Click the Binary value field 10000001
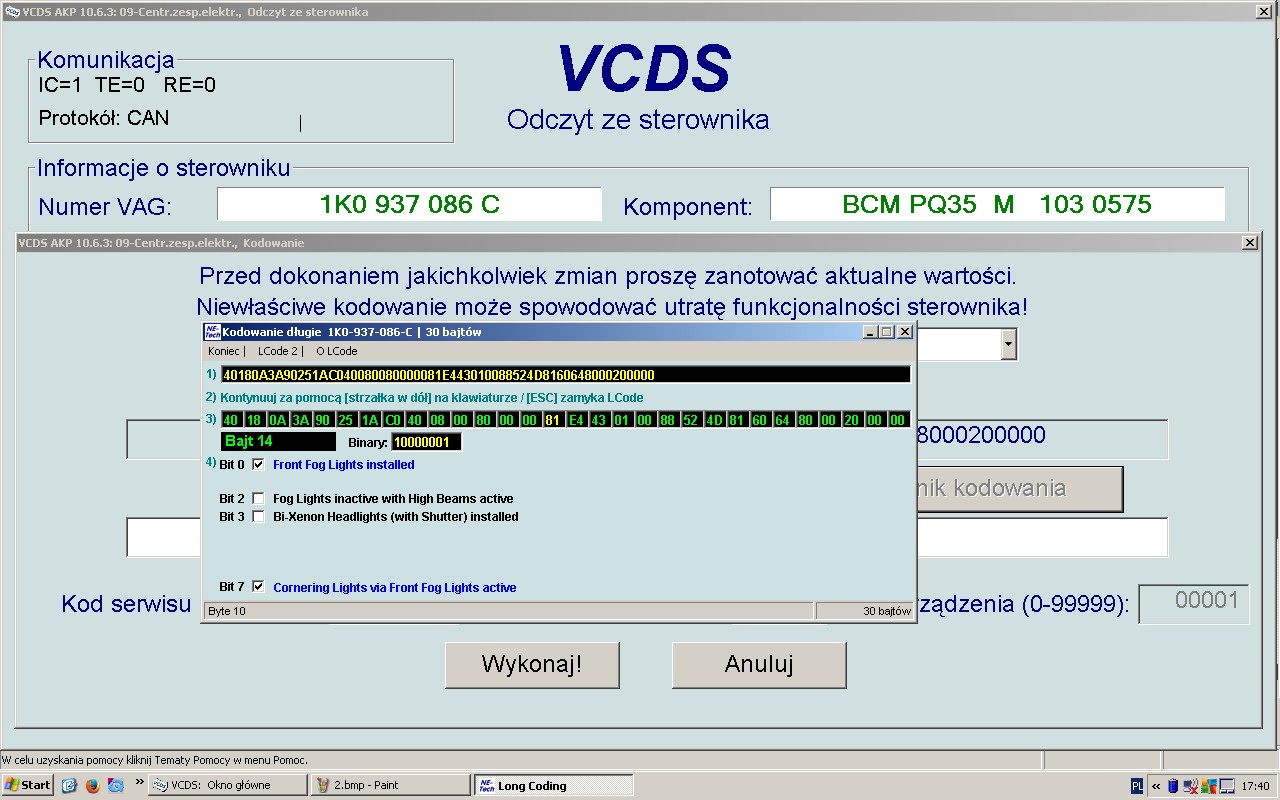 point(427,442)
